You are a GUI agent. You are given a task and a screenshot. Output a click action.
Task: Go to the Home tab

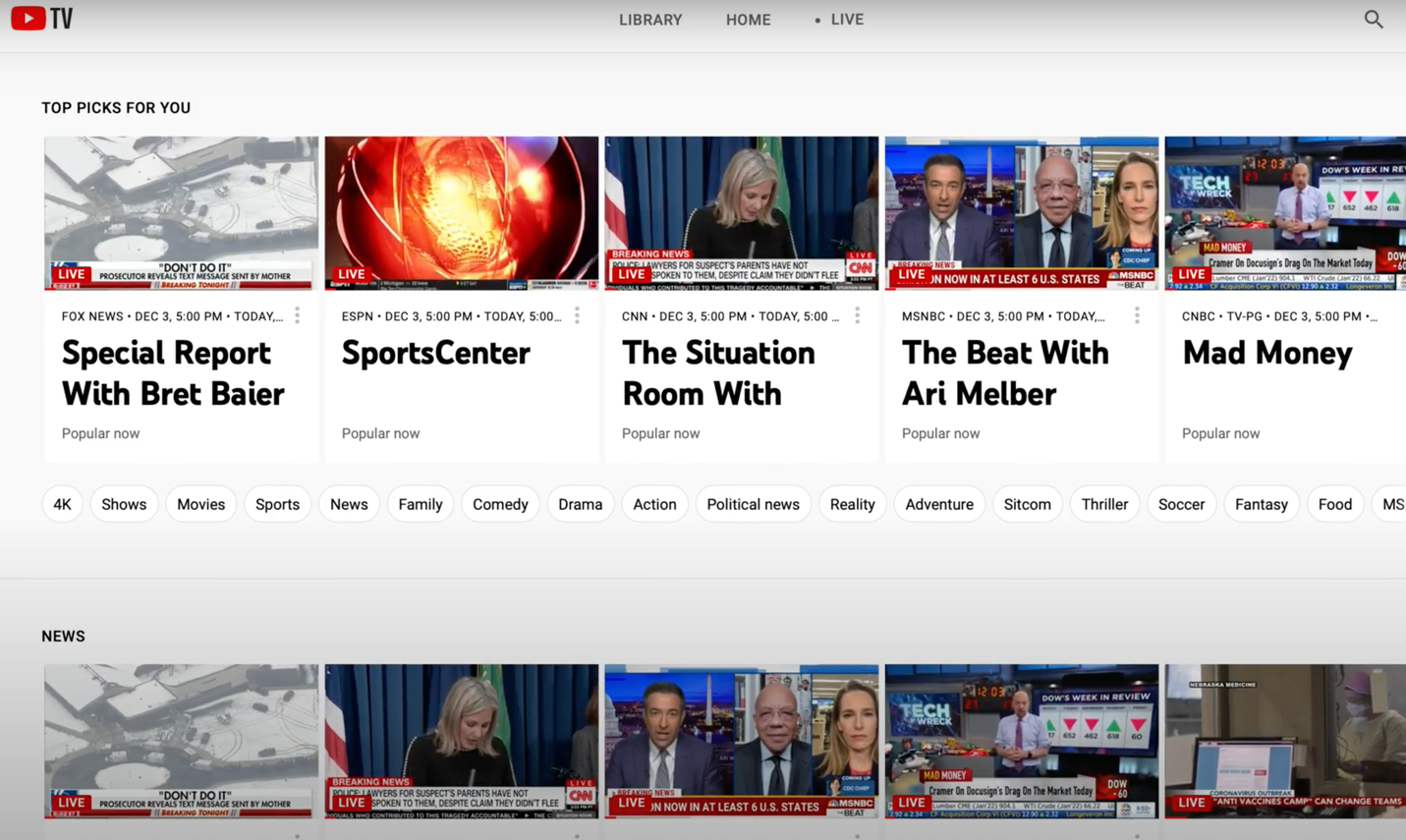click(748, 20)
